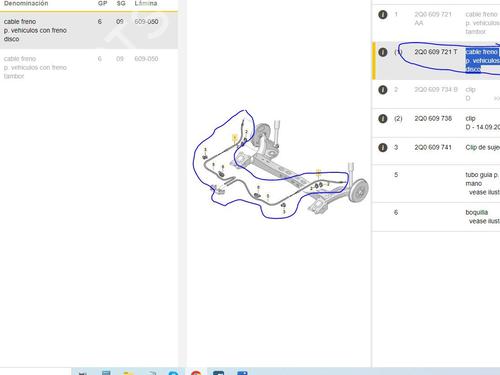500x375 pixels.
Task: Select the 'cable freno ... freno tambor' row
Action: 89,67
